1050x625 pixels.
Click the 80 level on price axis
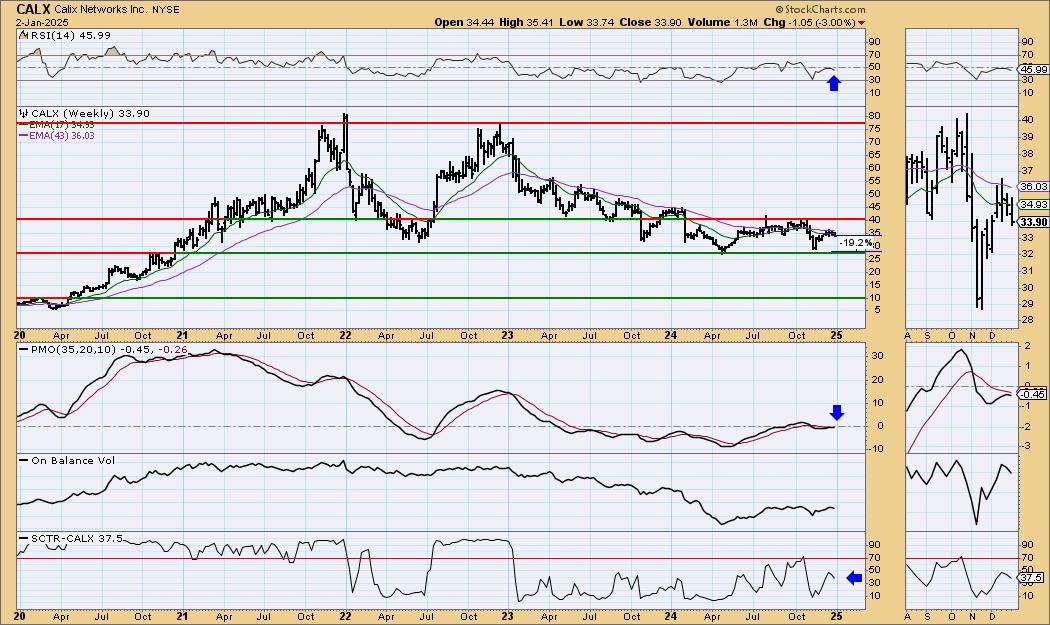point(875,116)
